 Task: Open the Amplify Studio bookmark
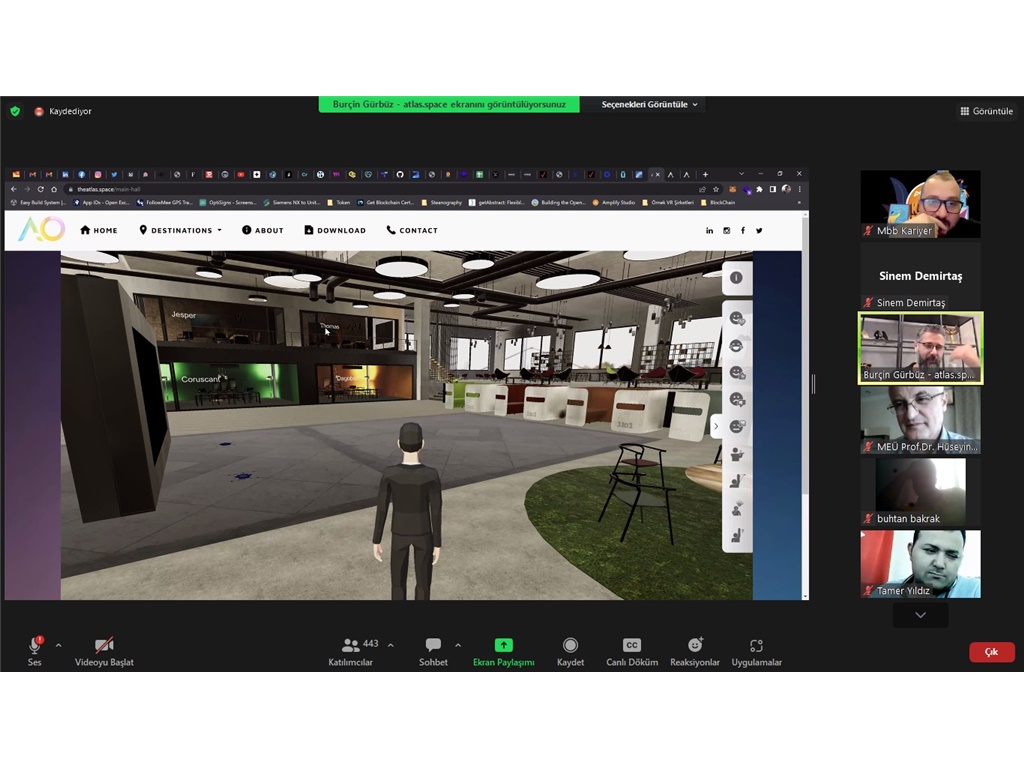[x=613, y=202]
